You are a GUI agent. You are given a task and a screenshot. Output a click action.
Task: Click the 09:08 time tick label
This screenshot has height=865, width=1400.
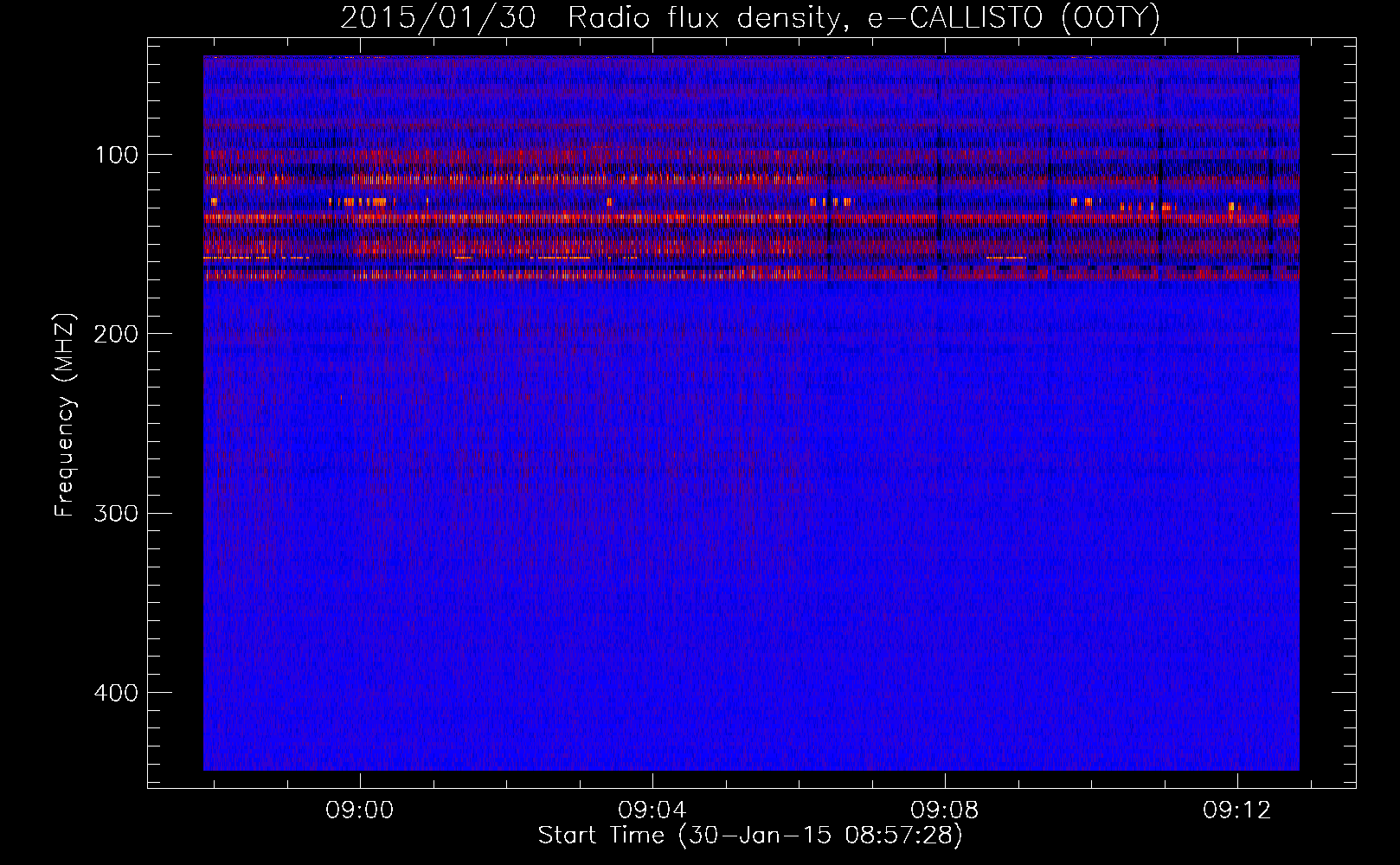(945, 810)
